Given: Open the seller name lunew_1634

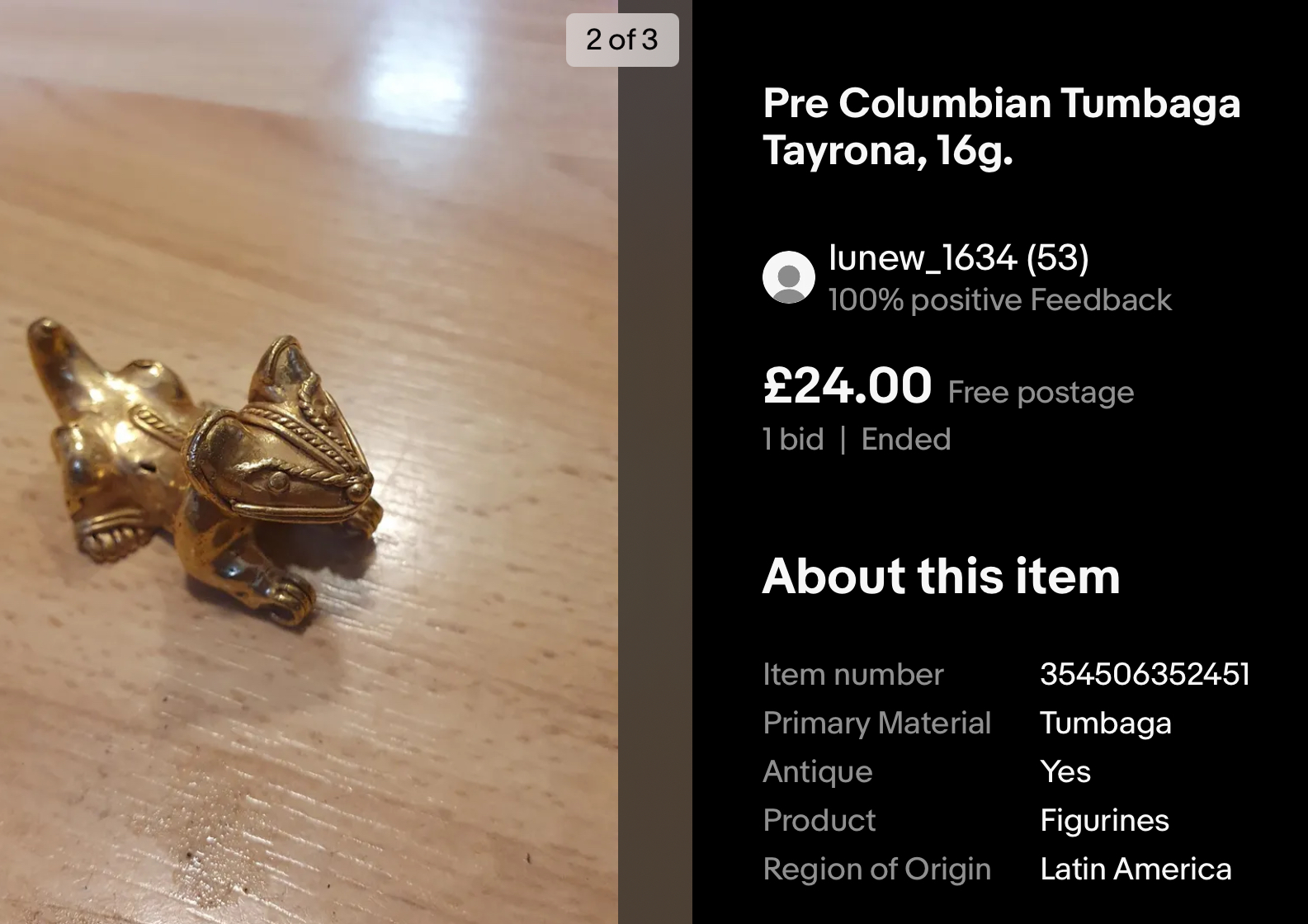Looking at the screenshot, I should [x=923, y=258].
